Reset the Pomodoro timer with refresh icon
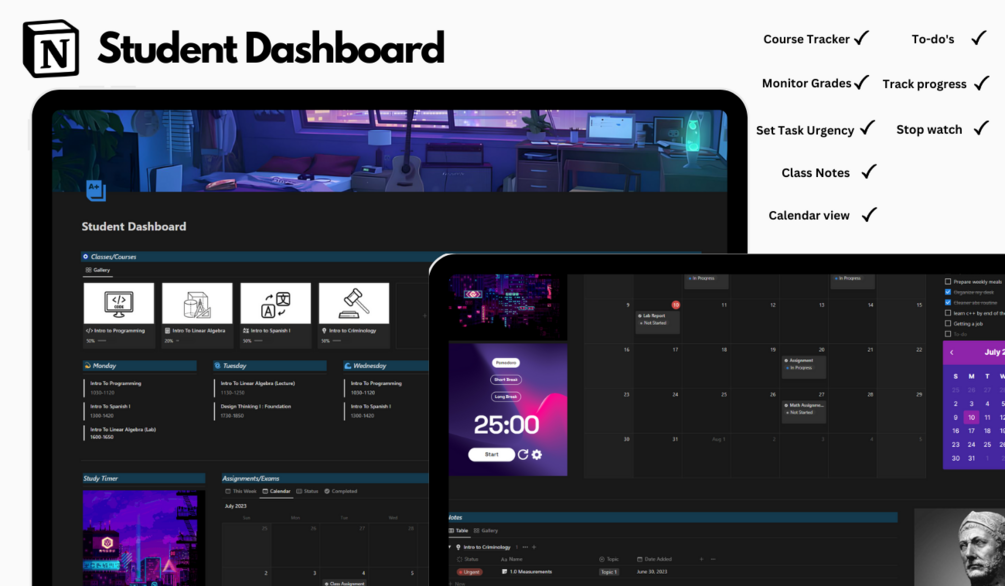This screenshot has height=586, width=1005. 523,454
